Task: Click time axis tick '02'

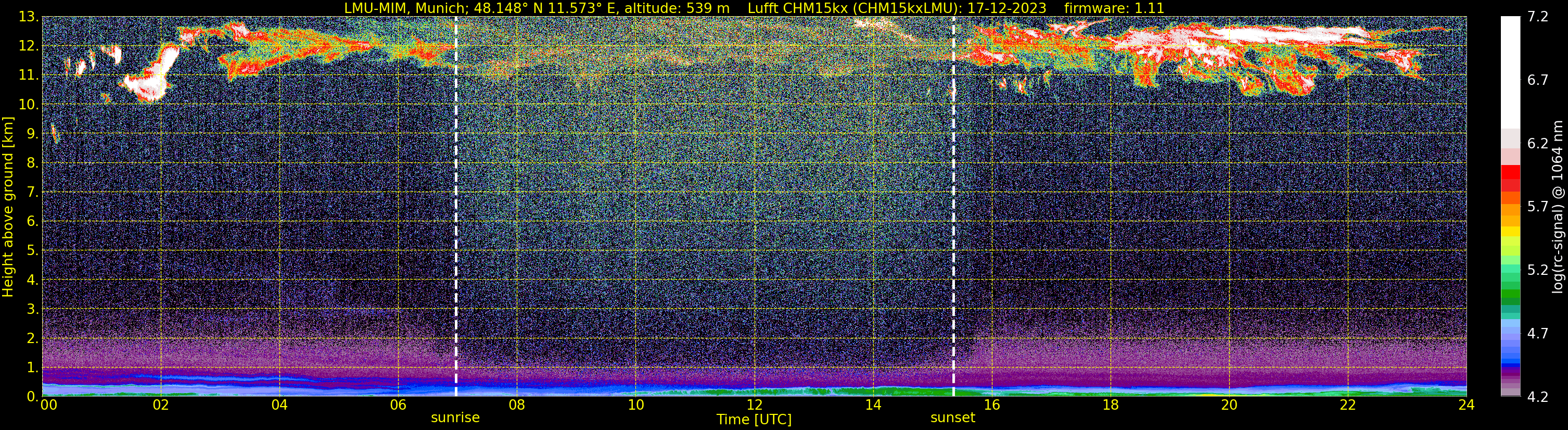Action: [x=161, y=406]
